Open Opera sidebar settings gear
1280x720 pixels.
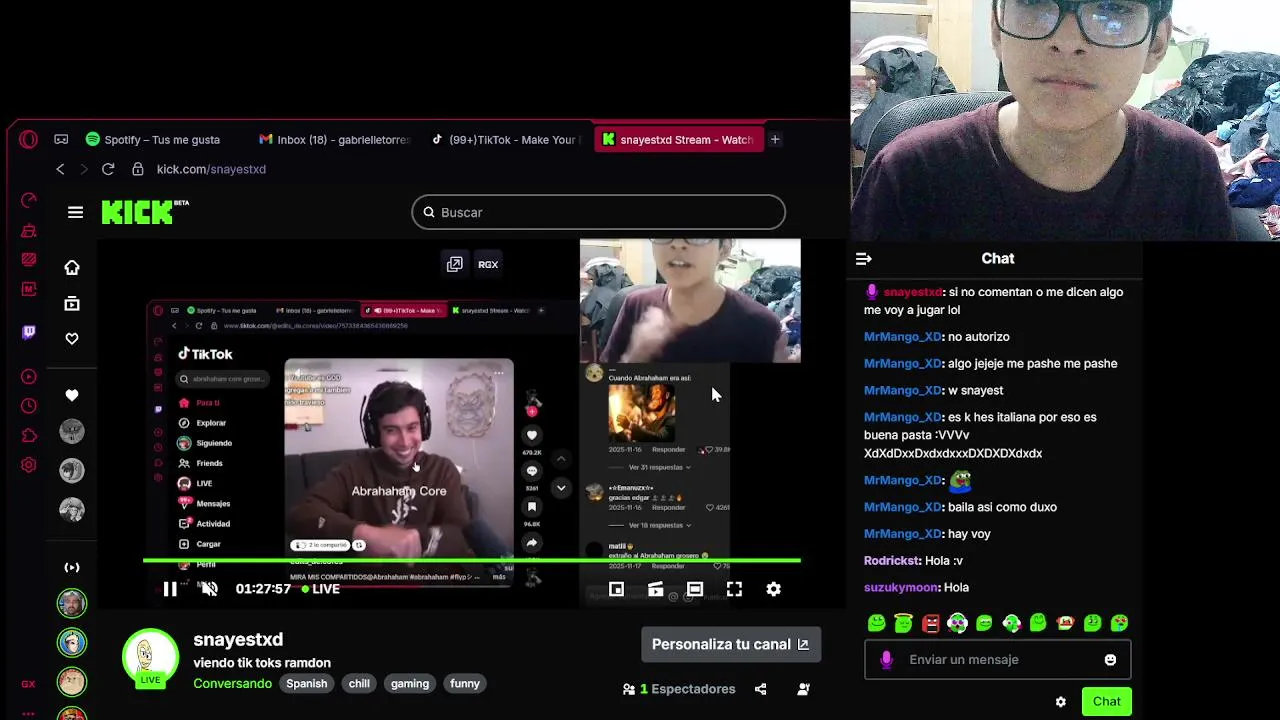click(29, 465)
